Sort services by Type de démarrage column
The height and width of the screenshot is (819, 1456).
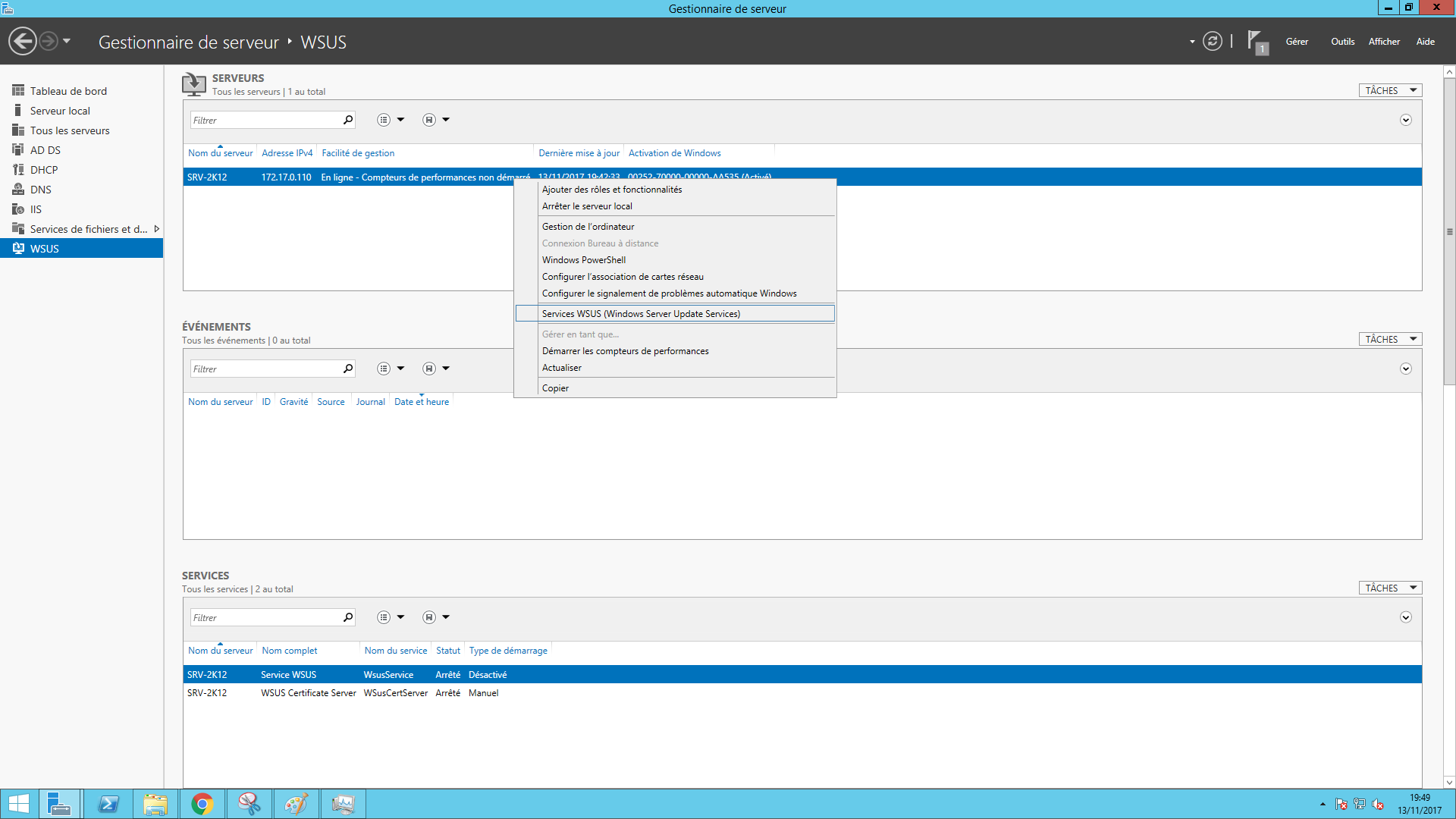(508, 651)
